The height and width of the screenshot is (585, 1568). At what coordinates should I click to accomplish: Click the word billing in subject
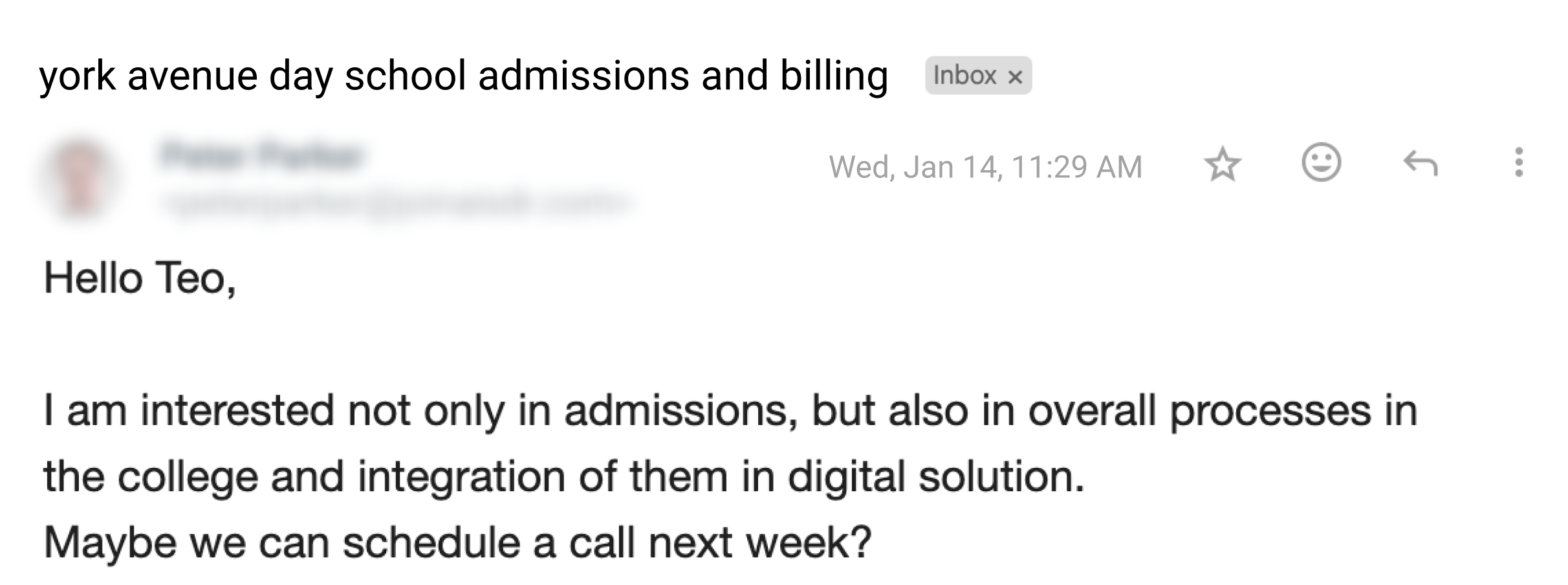pyautogui.click(x=834, y=76)
